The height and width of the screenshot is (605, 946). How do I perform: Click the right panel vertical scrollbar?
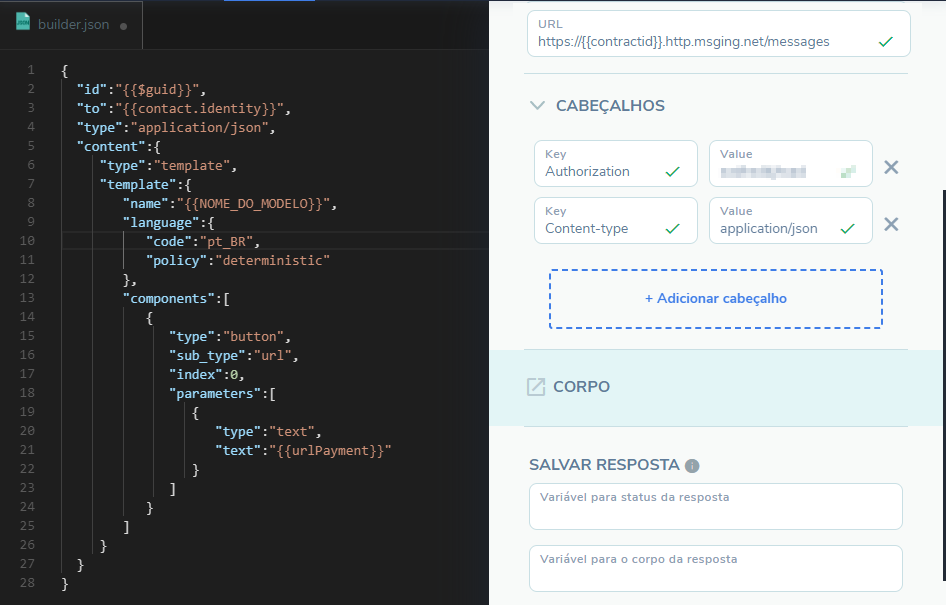(x=941, y=380)
